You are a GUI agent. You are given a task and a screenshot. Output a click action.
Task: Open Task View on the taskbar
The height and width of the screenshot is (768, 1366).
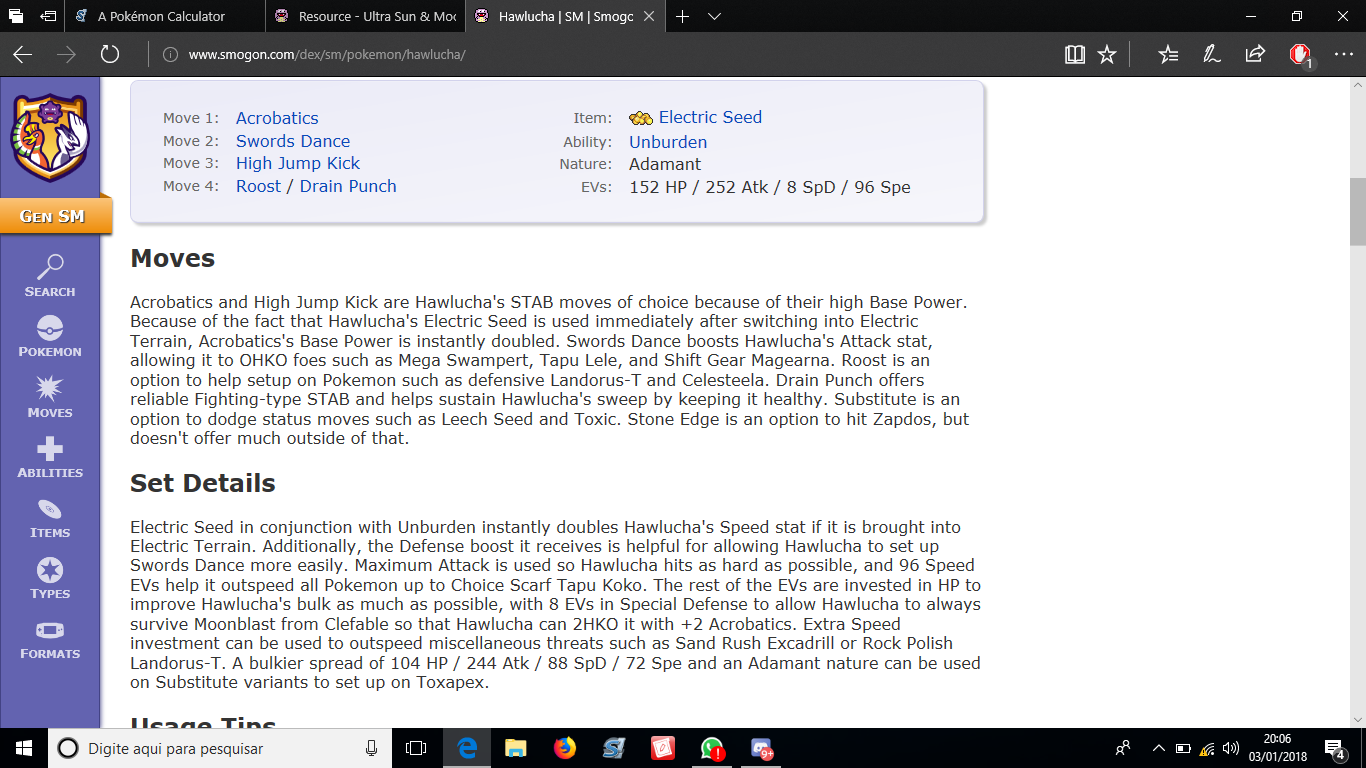click(416, 748)
